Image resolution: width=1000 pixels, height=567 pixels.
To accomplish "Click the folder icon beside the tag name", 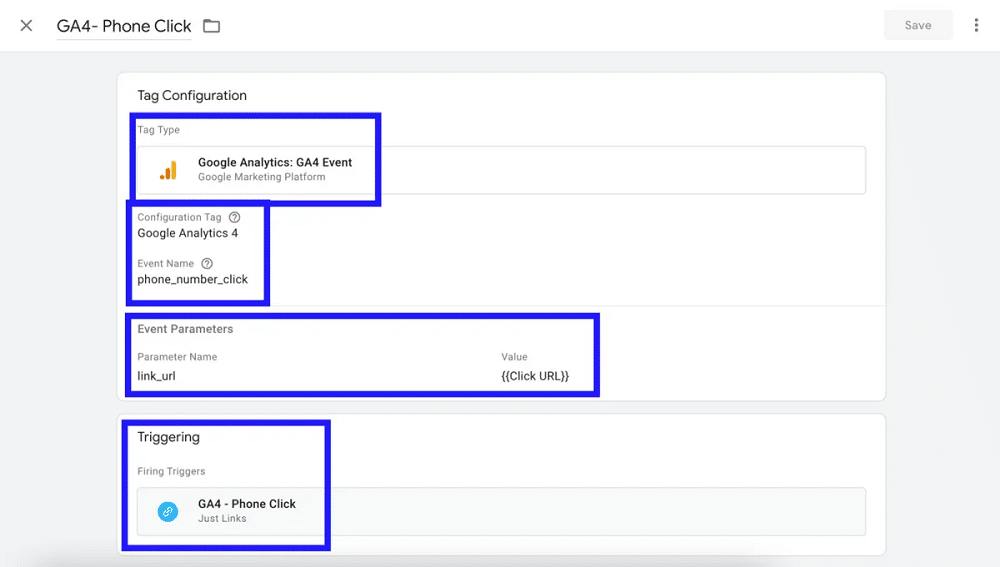I will click(x=211, y=26).
